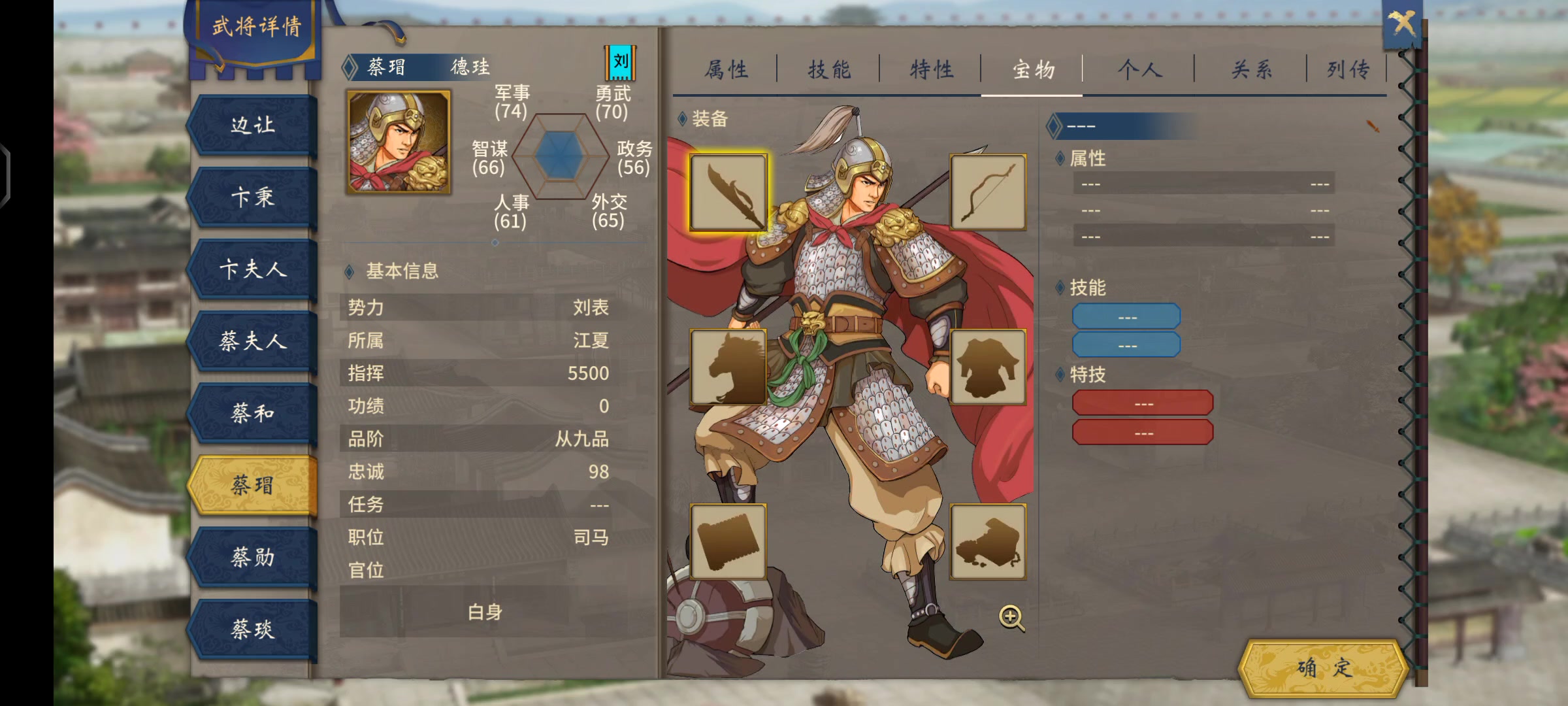Select general 蔡和 from the list
The width and height of the screenshot is (1568, 706).
pyautogui.click(x=253, y=413)
